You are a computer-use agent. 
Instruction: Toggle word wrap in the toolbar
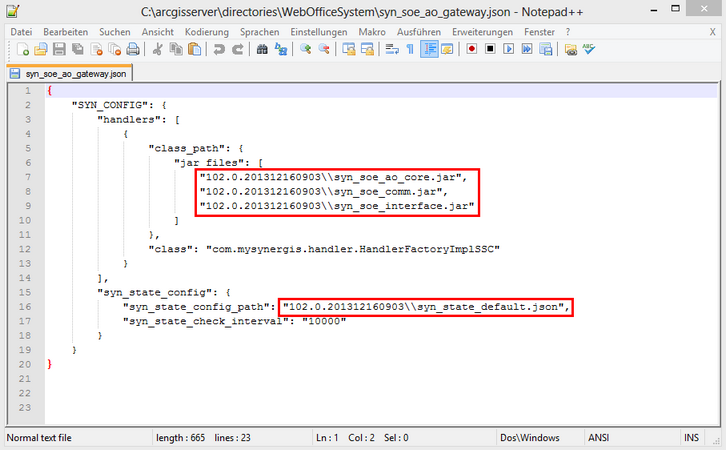(391, 49)
